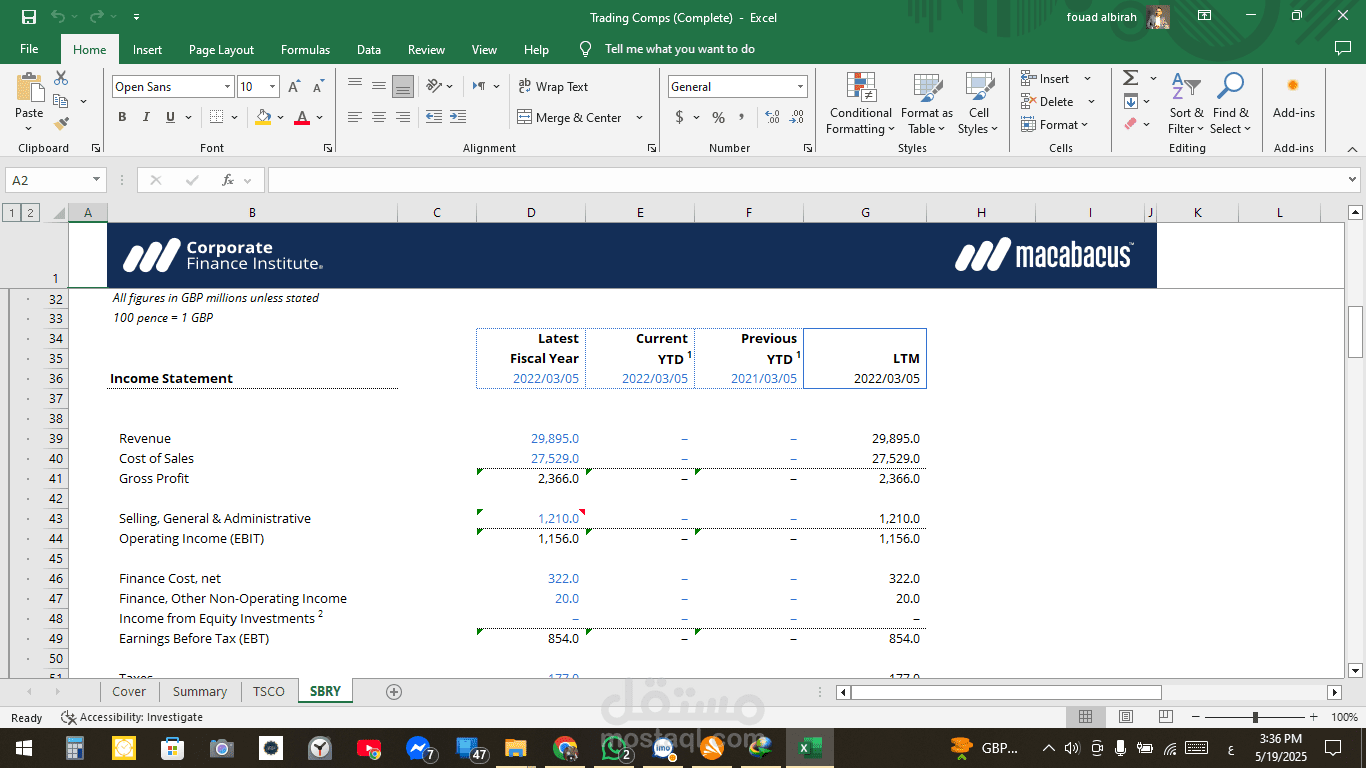
Task: Show outline level 2 rows
Action: click(31, 212)
